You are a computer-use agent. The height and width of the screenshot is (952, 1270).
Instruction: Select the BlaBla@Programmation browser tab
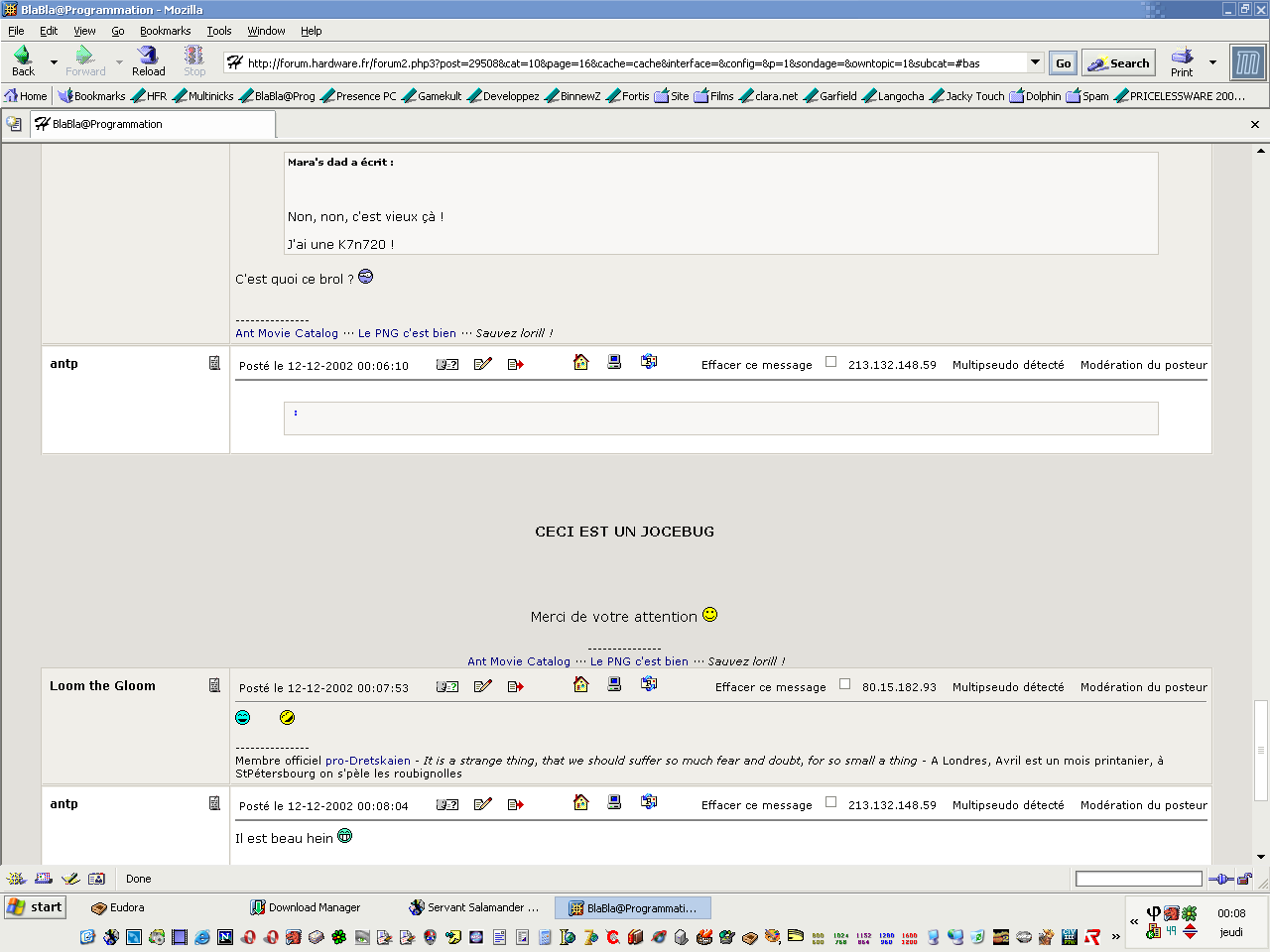click(x=154, y=124)
